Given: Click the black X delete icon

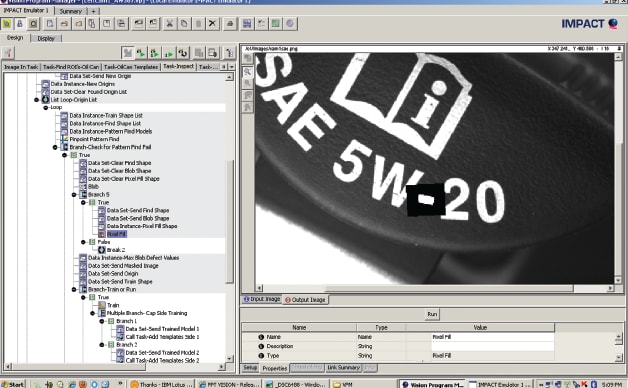Looking at the screenshot, I should [x=212, y=24].
